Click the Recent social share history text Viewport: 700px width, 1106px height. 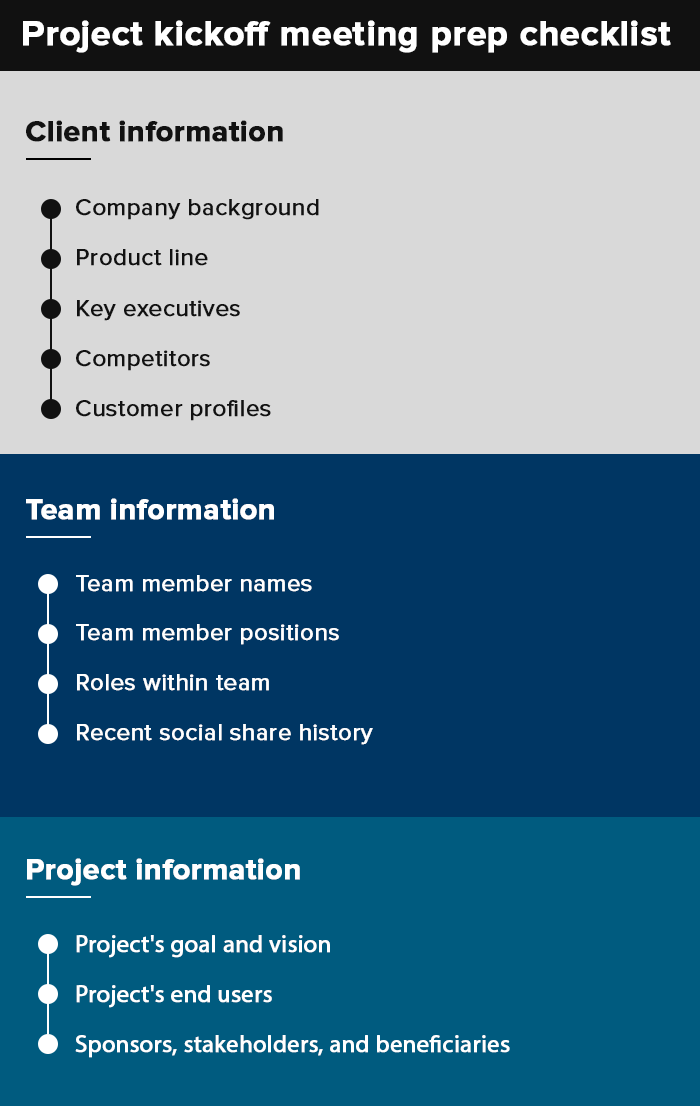(224, 733)
